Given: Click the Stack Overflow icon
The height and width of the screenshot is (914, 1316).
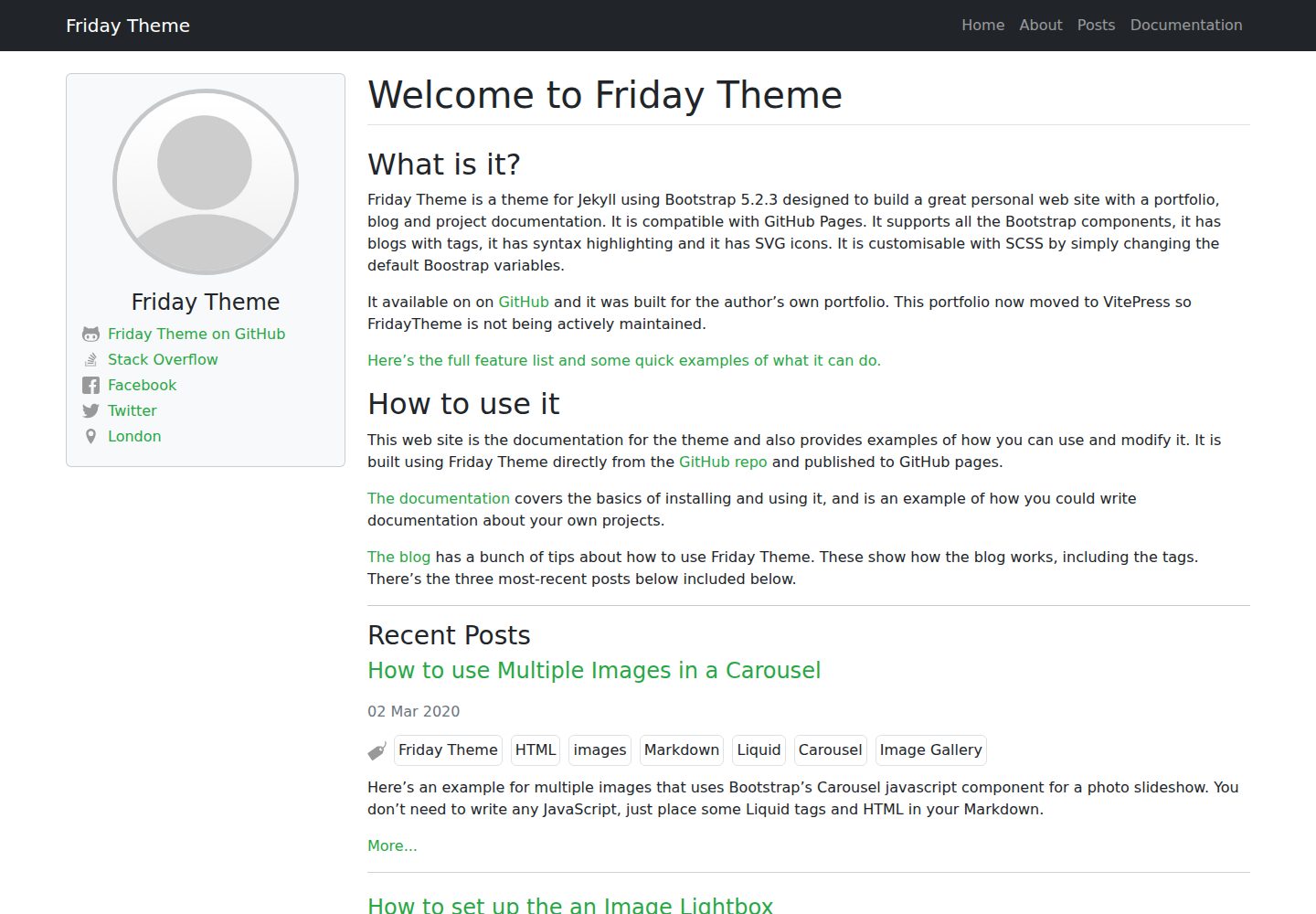Looking at the screenshot, I should click(90, 360).
